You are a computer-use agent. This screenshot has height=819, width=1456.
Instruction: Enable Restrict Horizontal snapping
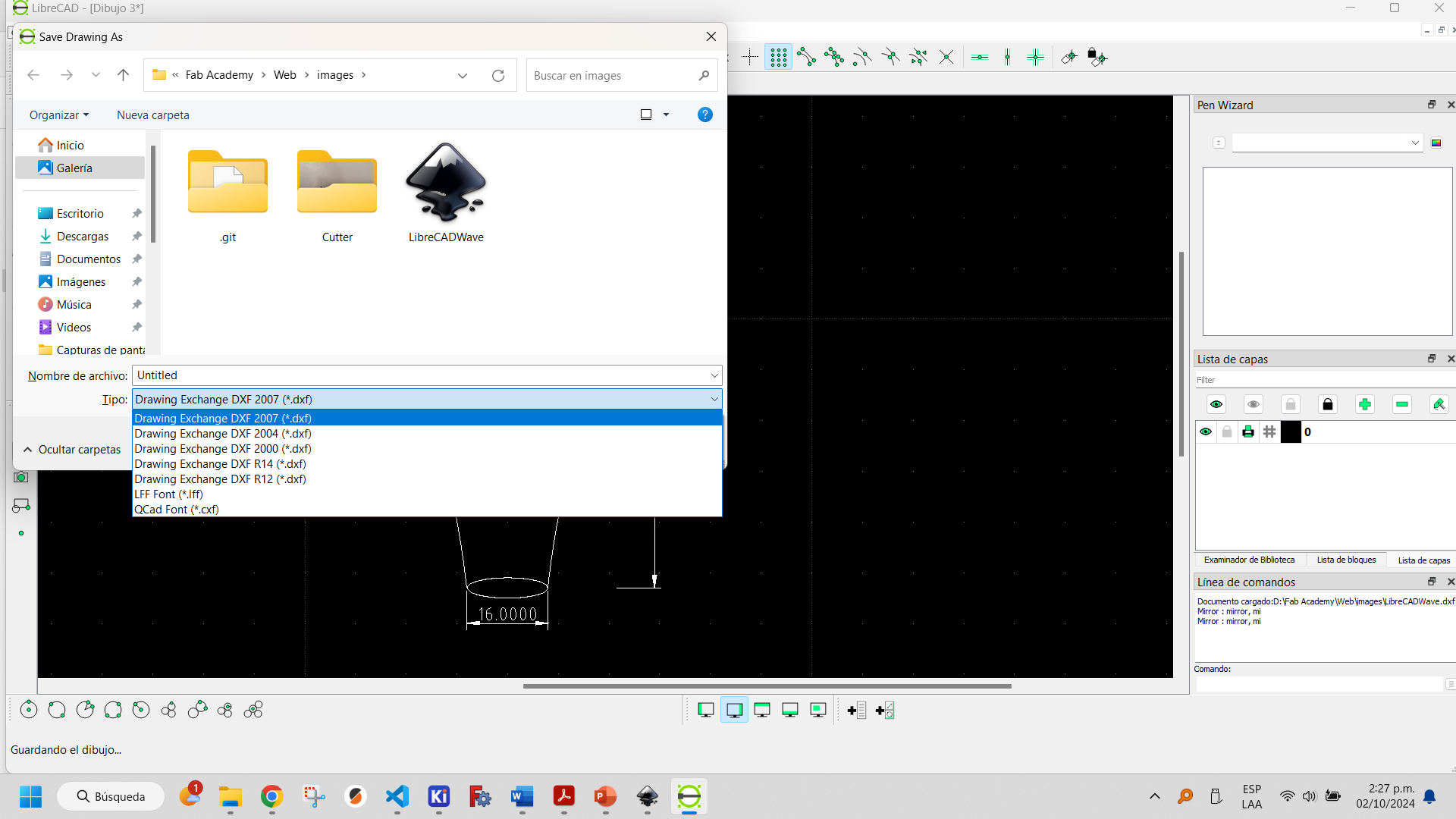(980, 57)
